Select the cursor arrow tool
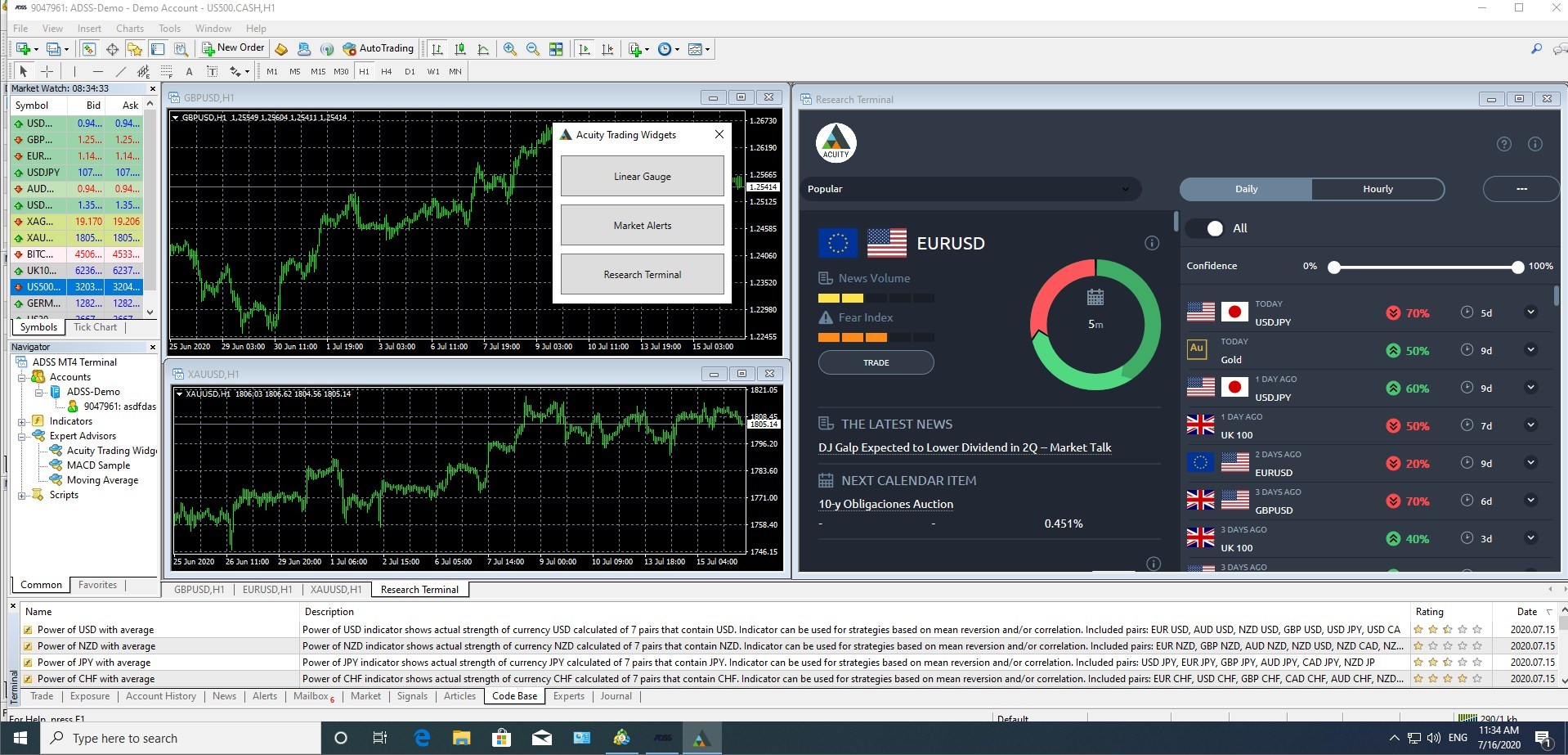The height and width of the screenshot is (755, 1568). click(x=24, y=71)
